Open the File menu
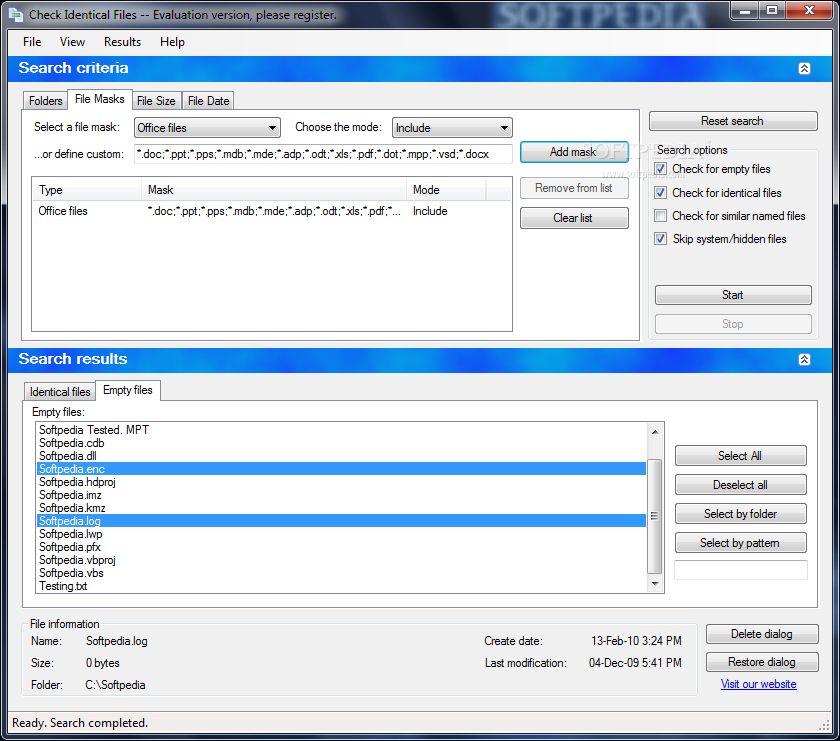The image size is (840, 741). point(32,42)
